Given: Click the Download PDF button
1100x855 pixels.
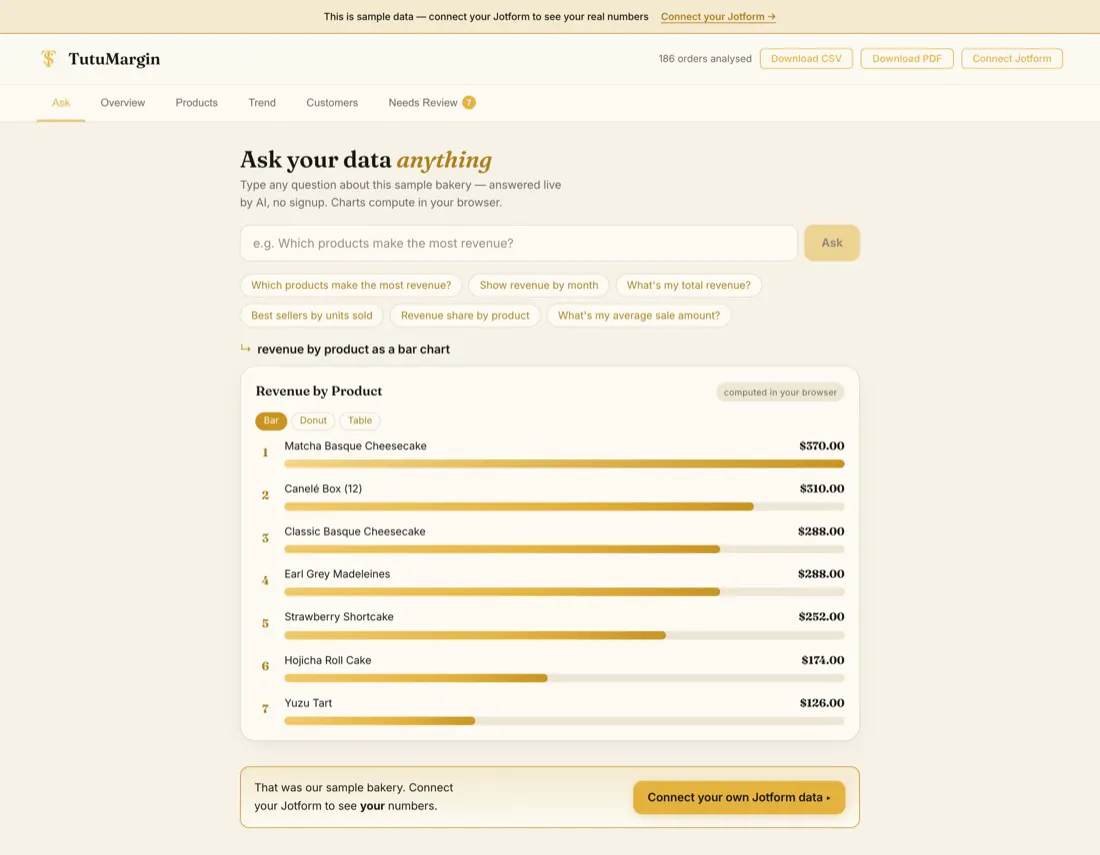Looking at the screenshot, I should click(x=906, y=59).
